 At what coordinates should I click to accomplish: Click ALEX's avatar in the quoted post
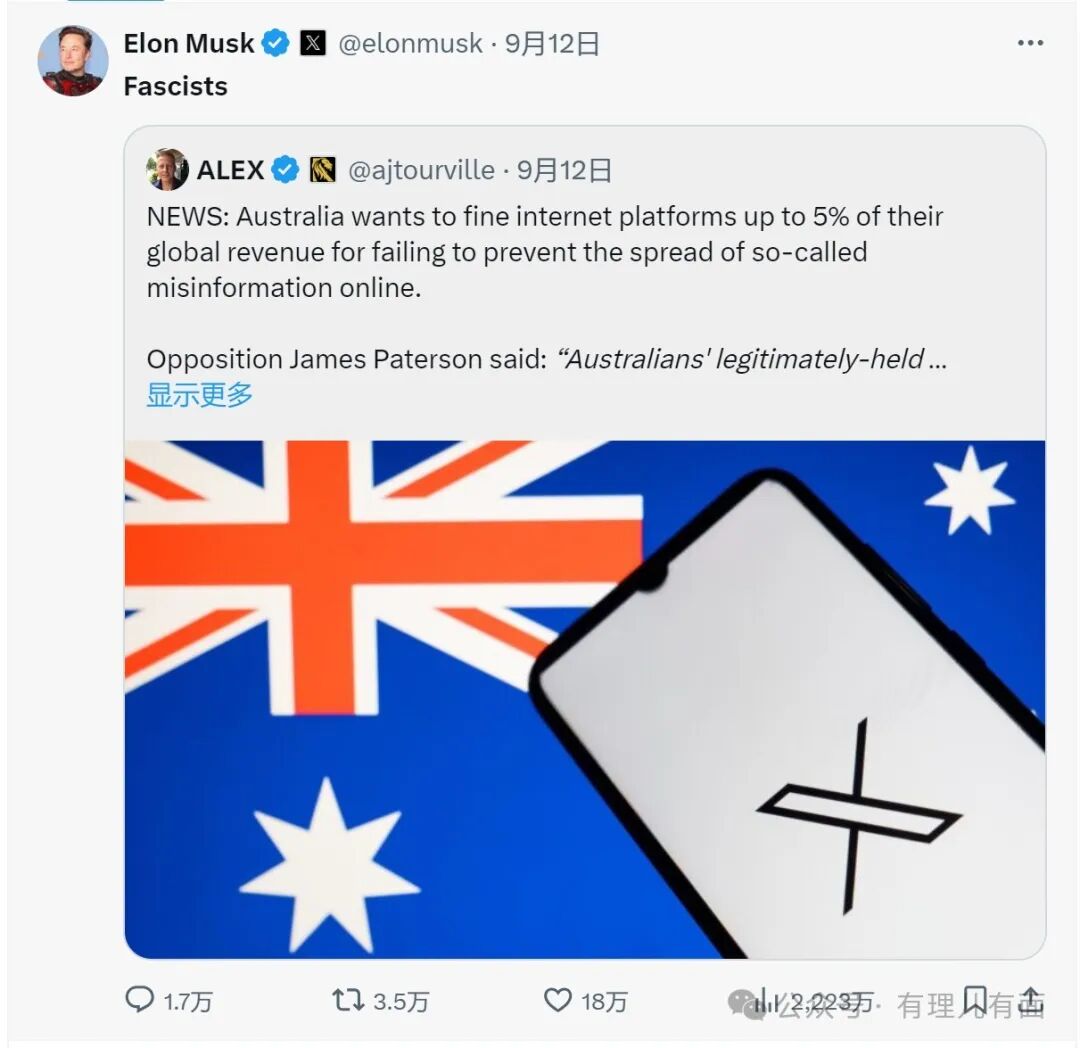click(x=167, y=170)
